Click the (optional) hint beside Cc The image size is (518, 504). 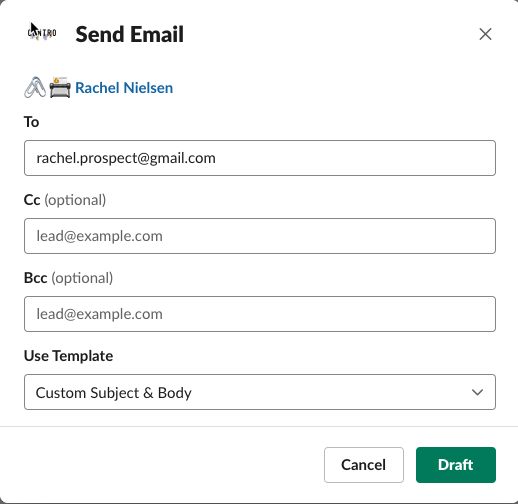click(x=75, y=200)
